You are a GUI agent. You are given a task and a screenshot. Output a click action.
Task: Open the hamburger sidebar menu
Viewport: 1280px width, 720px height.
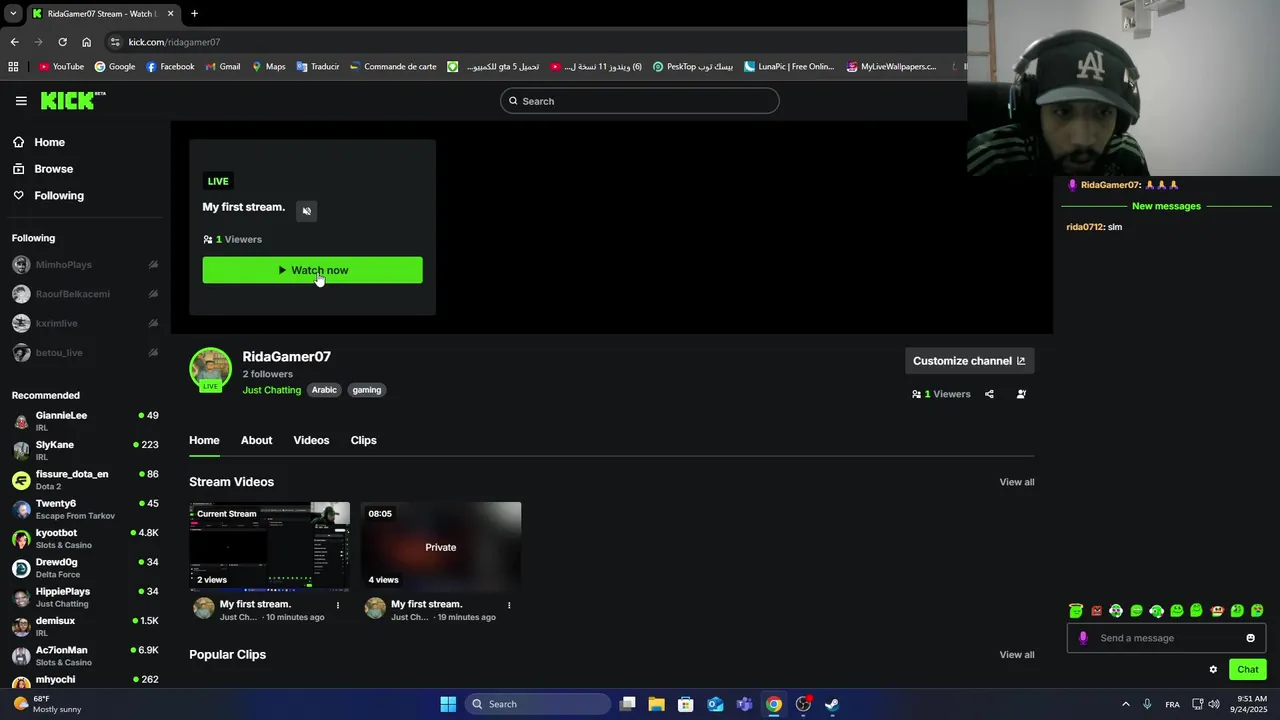pyautogui.click(x=21, y=101)
